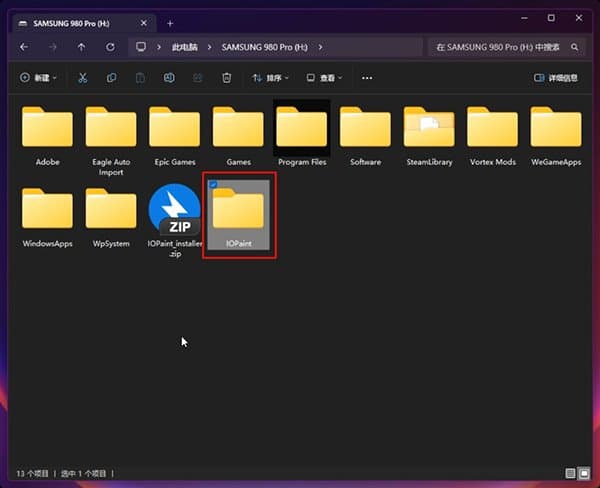Click the 13 个项目 status text
The image size is (600, 488).
32,474
